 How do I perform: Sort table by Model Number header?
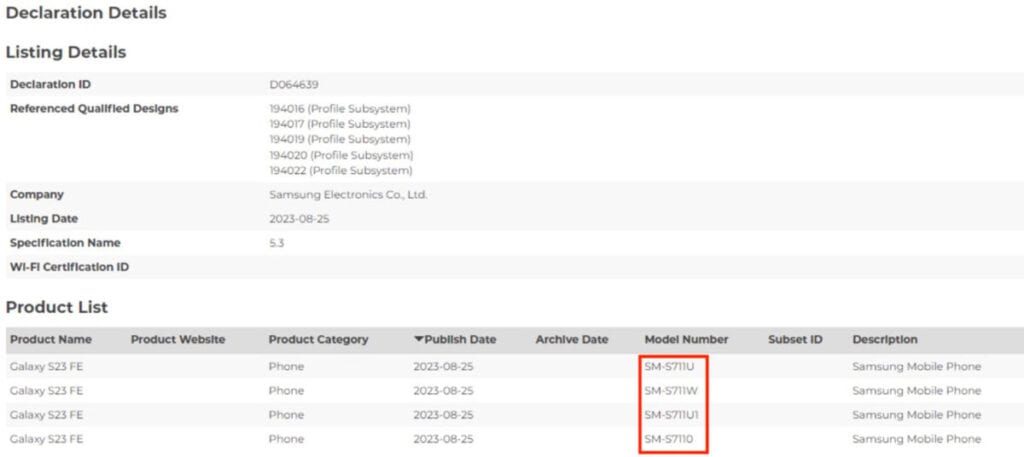pyautogui.click(x=686, y=340)
